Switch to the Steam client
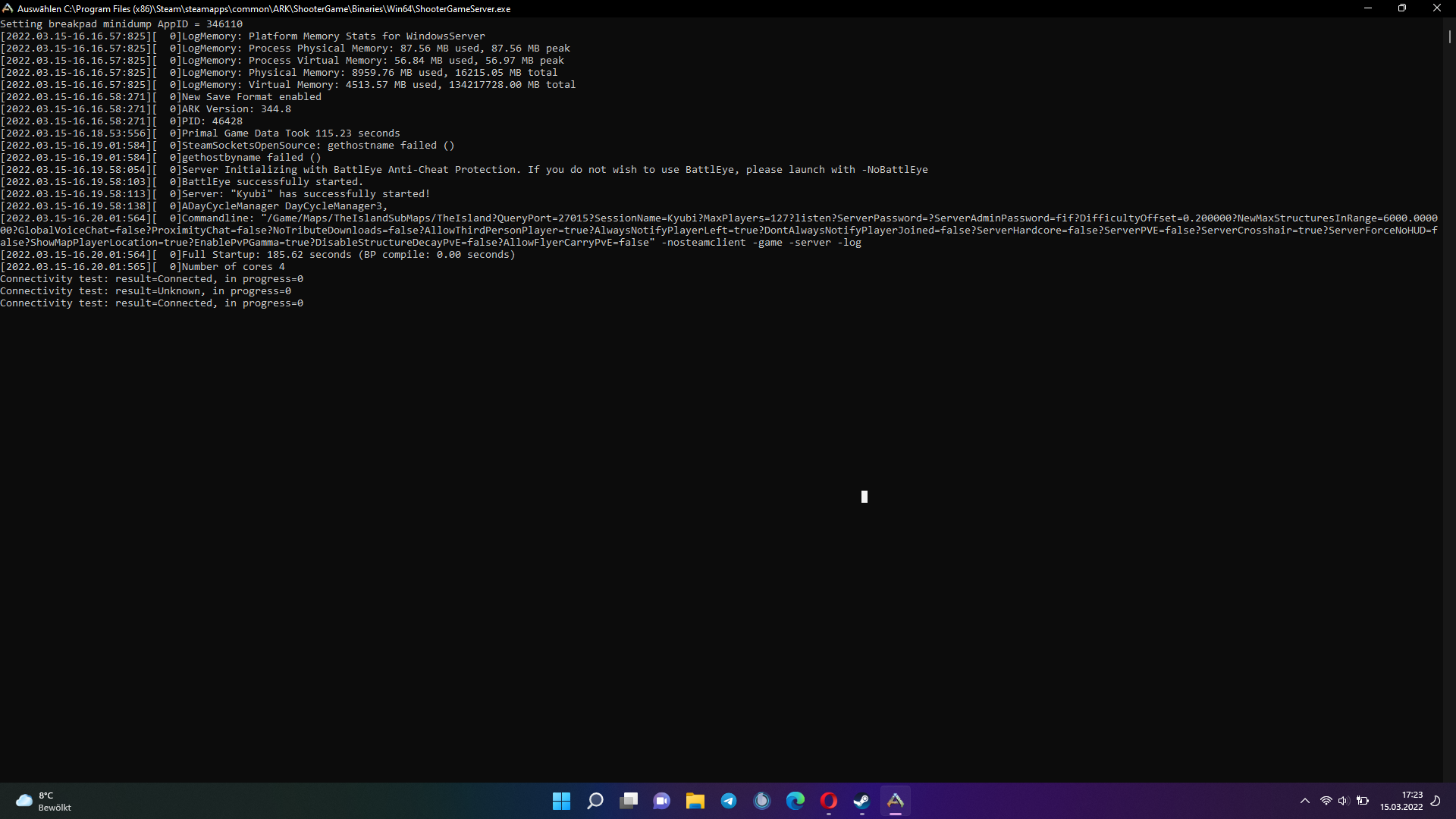Image resolution: width=1456 pixels, height=819 pixels. (x=861, y=801)
